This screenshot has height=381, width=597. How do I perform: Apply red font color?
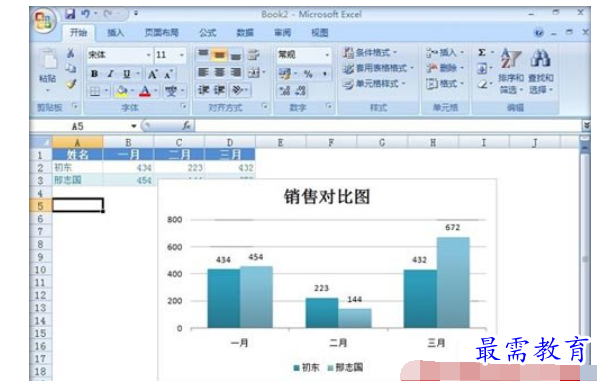tap(145, 91)
